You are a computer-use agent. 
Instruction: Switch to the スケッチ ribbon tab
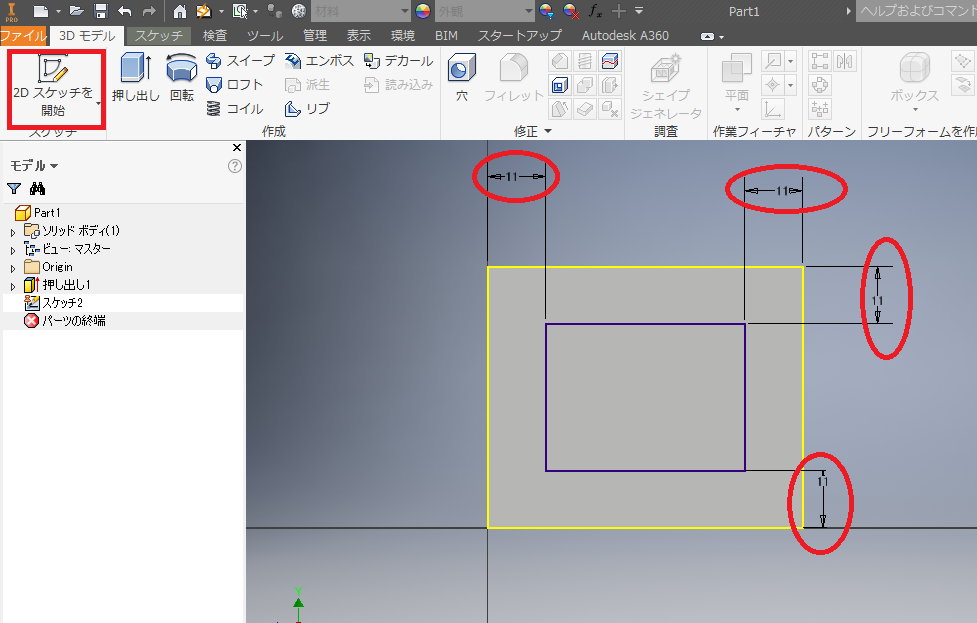pos(159,36)
